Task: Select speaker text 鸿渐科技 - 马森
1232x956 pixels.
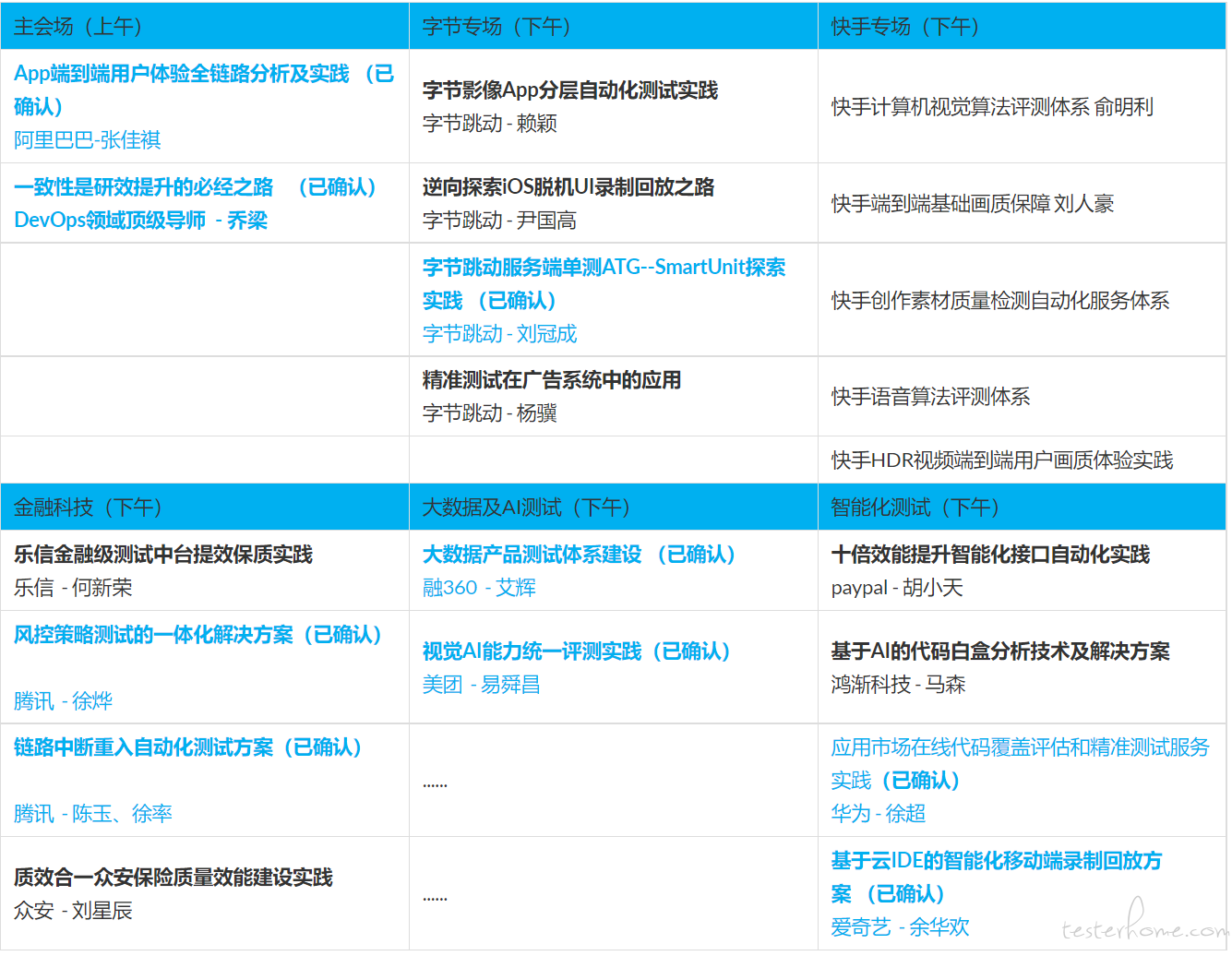Action: [898, 685]
